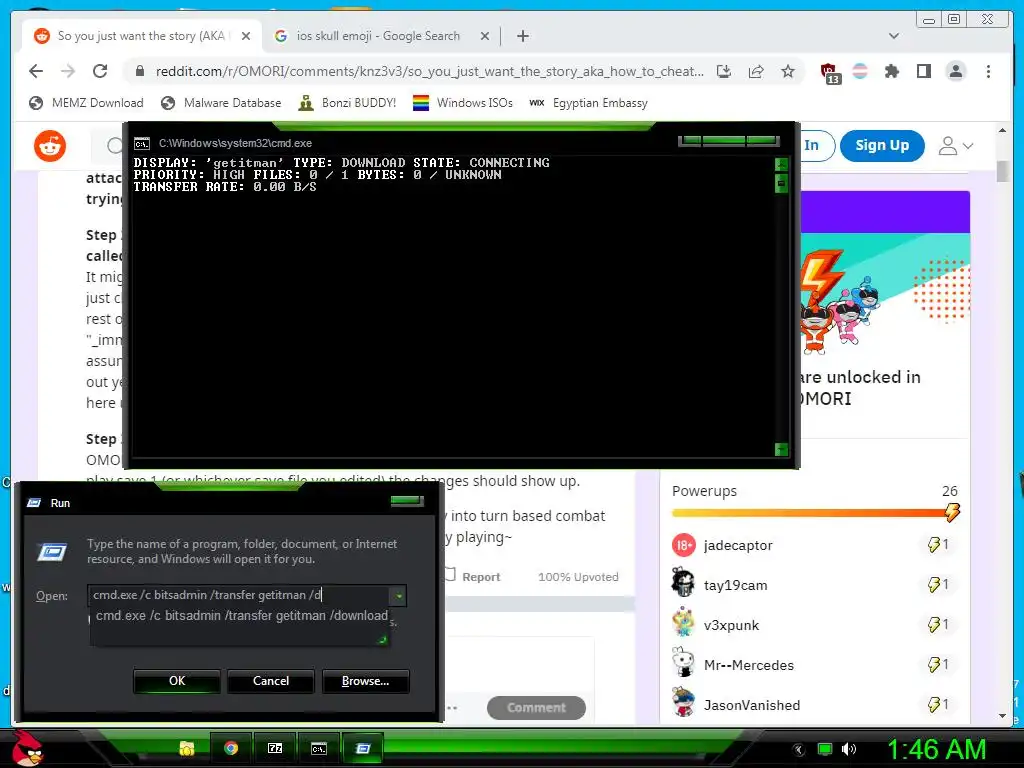Open jadecaptor's profile in Powerups list
The width and height of the screenshot is (1024, 768).
coord(738,545)
